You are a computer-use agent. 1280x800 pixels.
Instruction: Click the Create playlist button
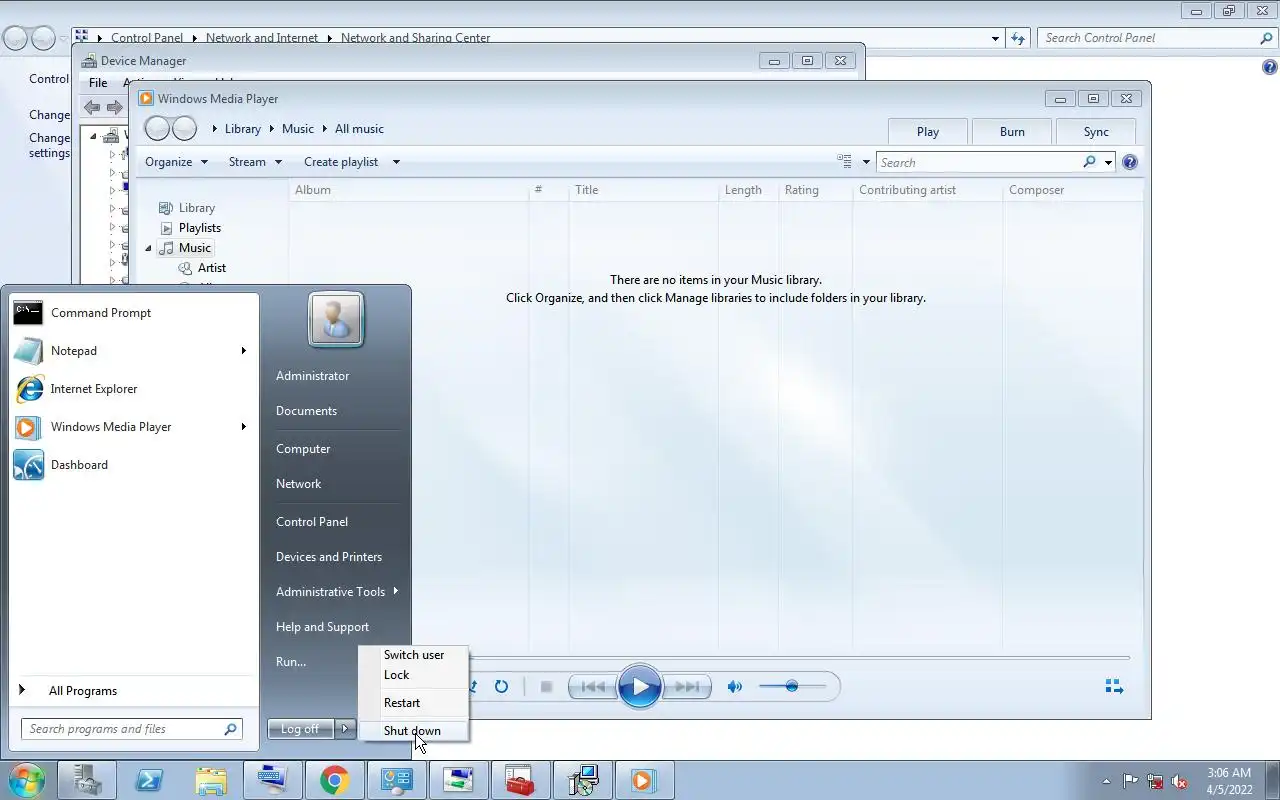click(x=341, y=162)
